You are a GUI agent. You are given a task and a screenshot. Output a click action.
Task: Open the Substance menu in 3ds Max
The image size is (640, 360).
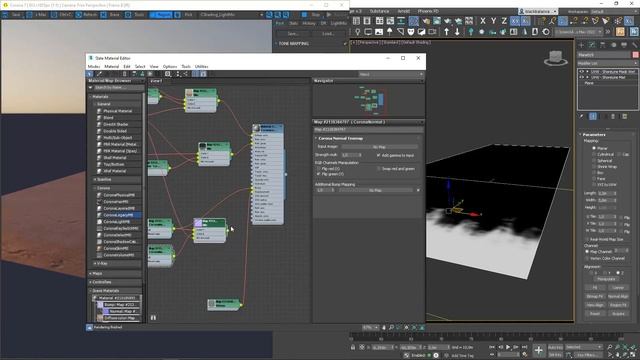379,11
